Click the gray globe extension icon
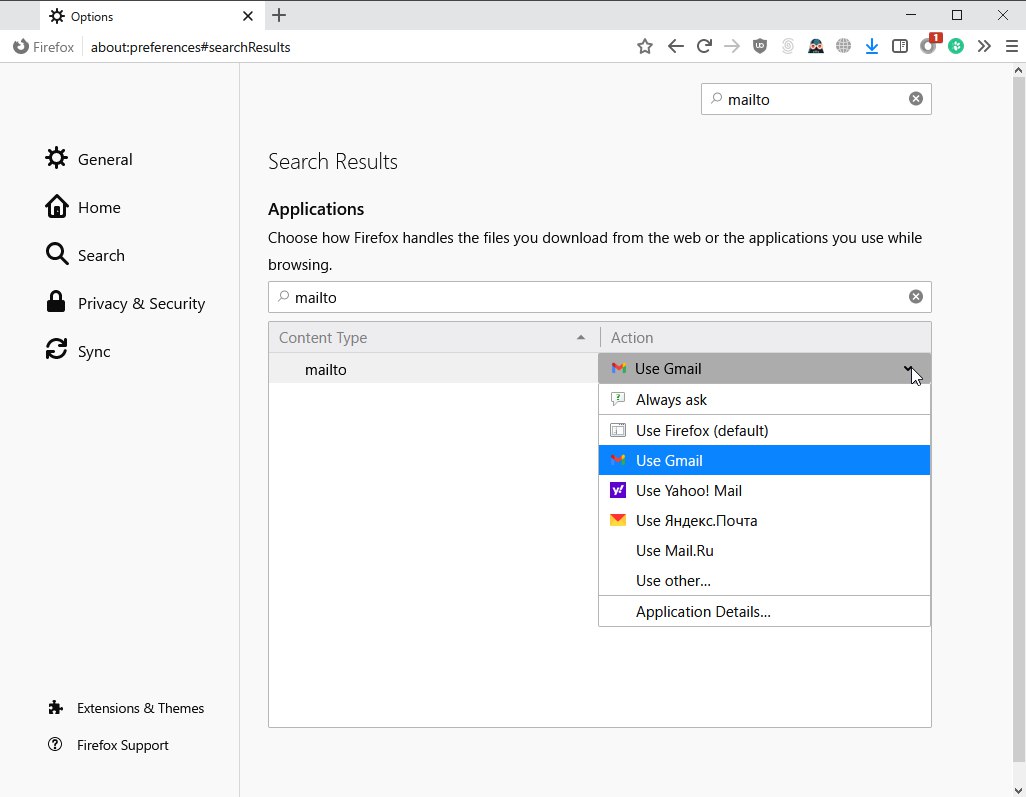 click(843, 46)
